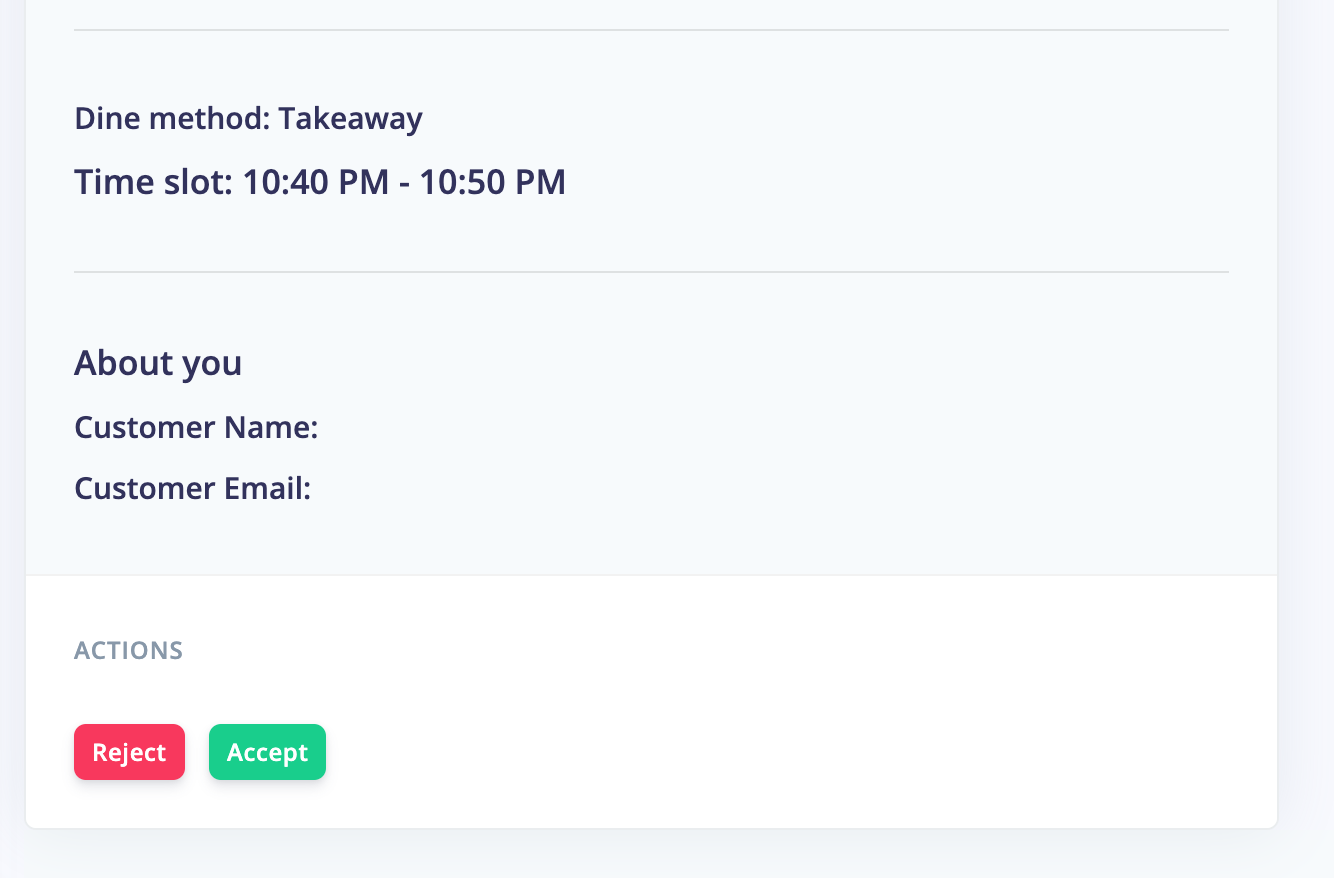Screen dimensions: 1334x878
Task: Click the divider line above About you
Action: 651,271
